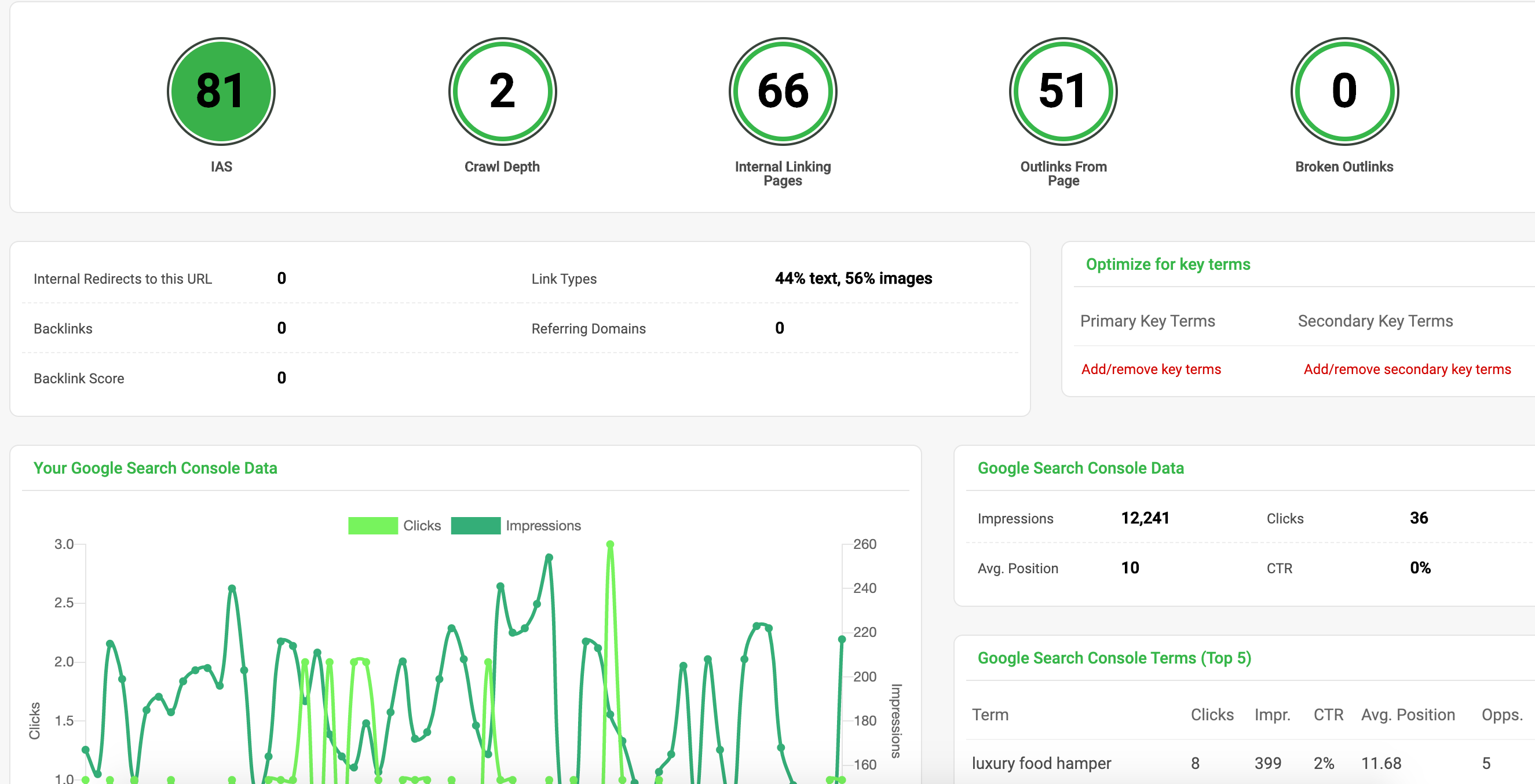The height and width of the screenshot is (784, 1535).
Task: Click the Broken Outlinks circle showing 0
Action: 1344,91
